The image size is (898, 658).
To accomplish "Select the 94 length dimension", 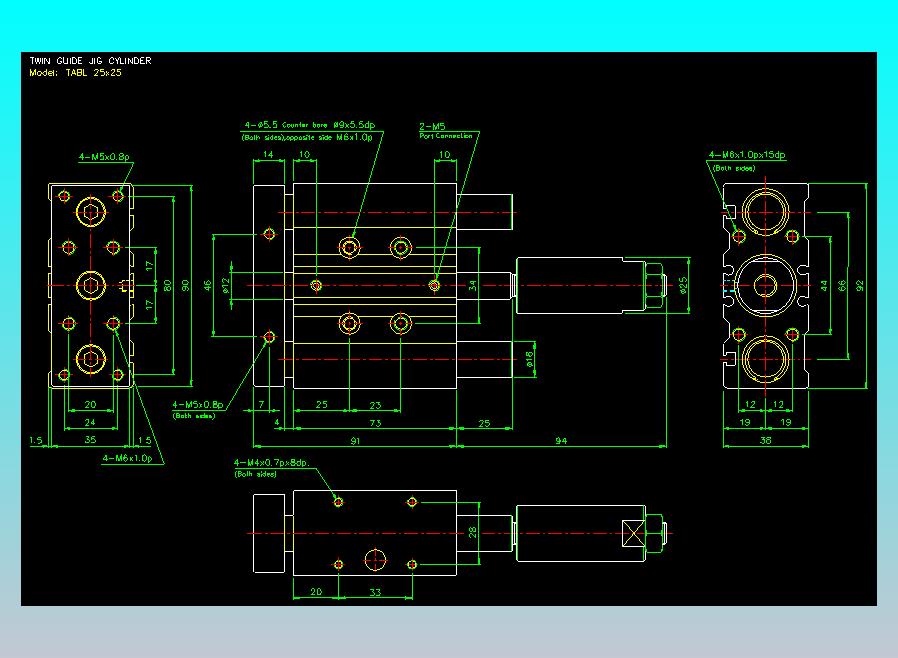I will click(x=561, y=440).
